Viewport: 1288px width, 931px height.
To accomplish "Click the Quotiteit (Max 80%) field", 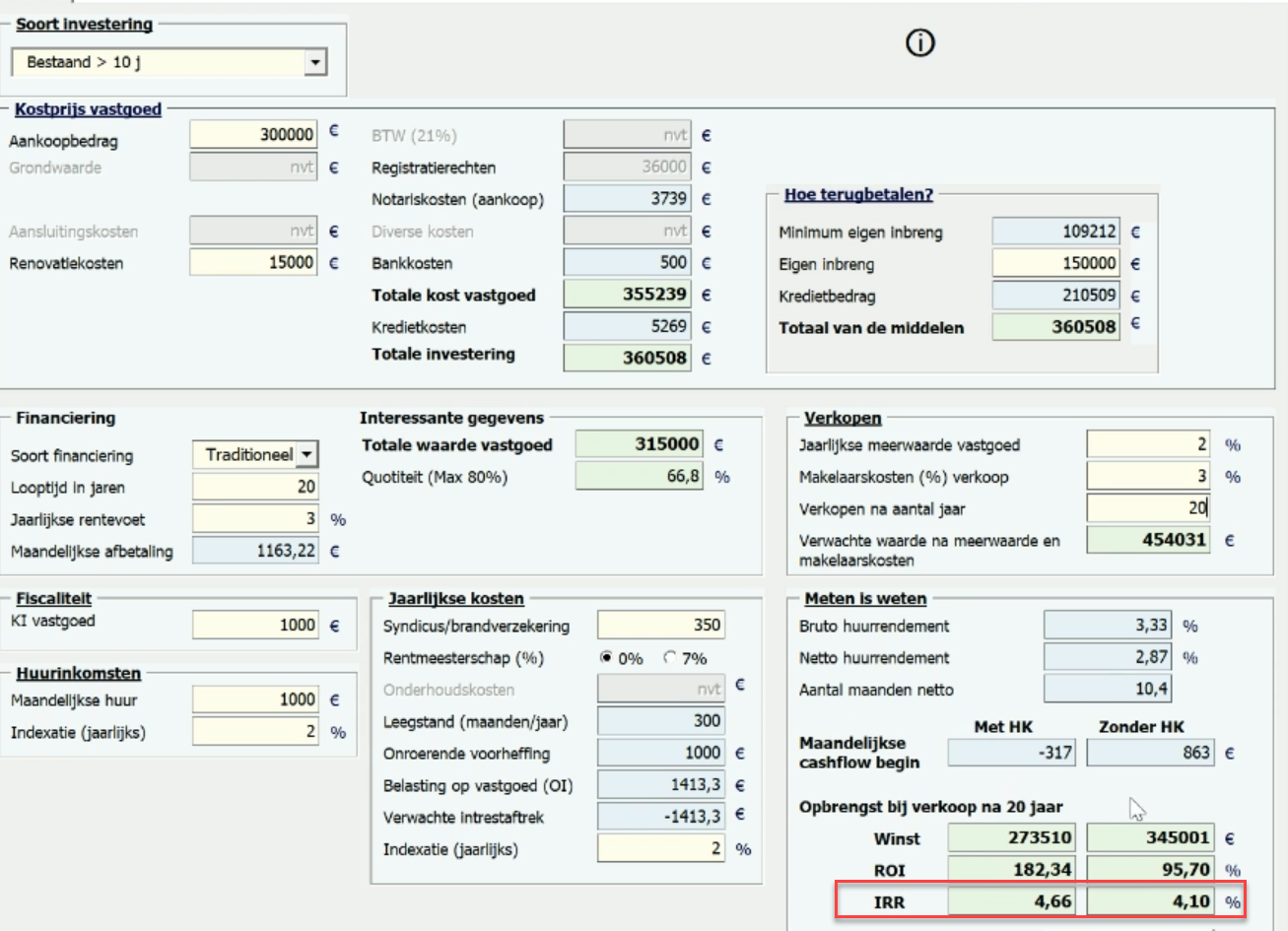I will coord(640,476).
